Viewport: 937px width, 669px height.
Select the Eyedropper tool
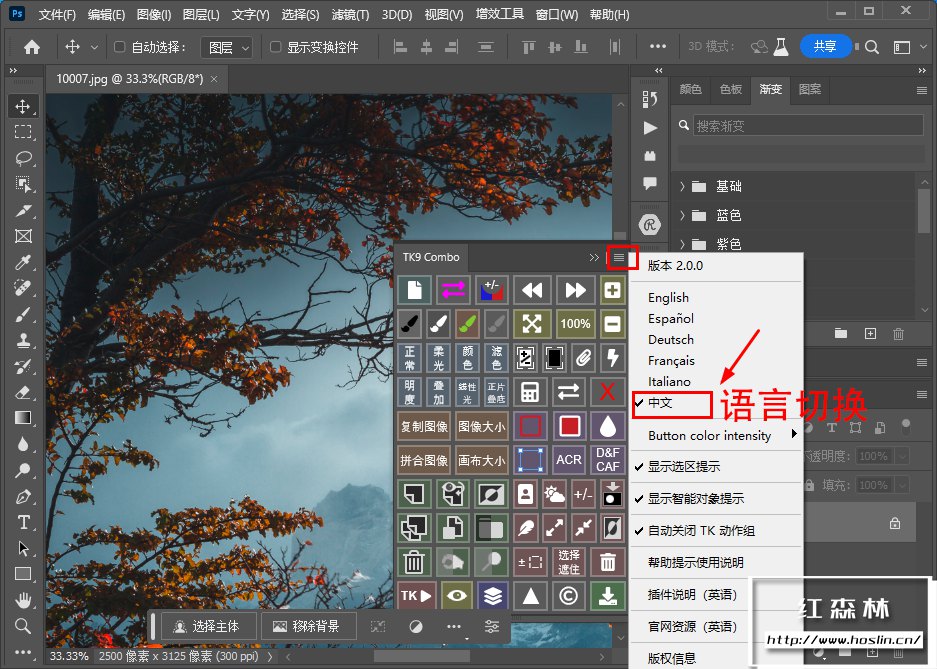click(x=23, y=262)
